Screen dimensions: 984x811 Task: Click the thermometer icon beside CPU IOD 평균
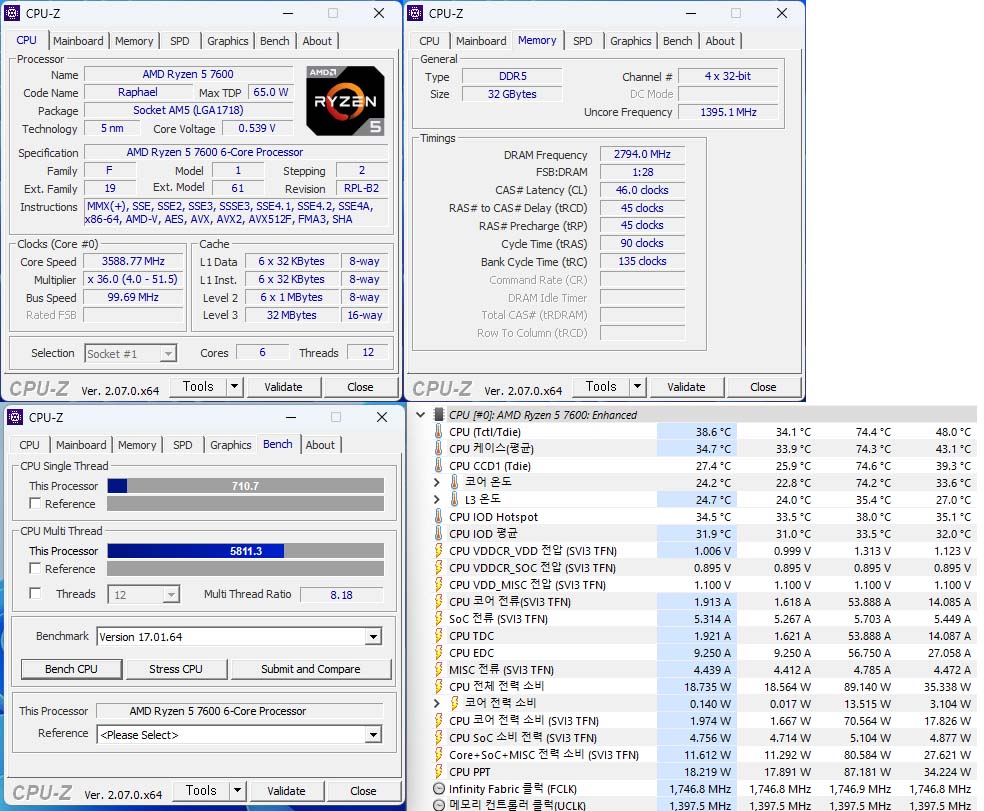click(x=439, y=534)
